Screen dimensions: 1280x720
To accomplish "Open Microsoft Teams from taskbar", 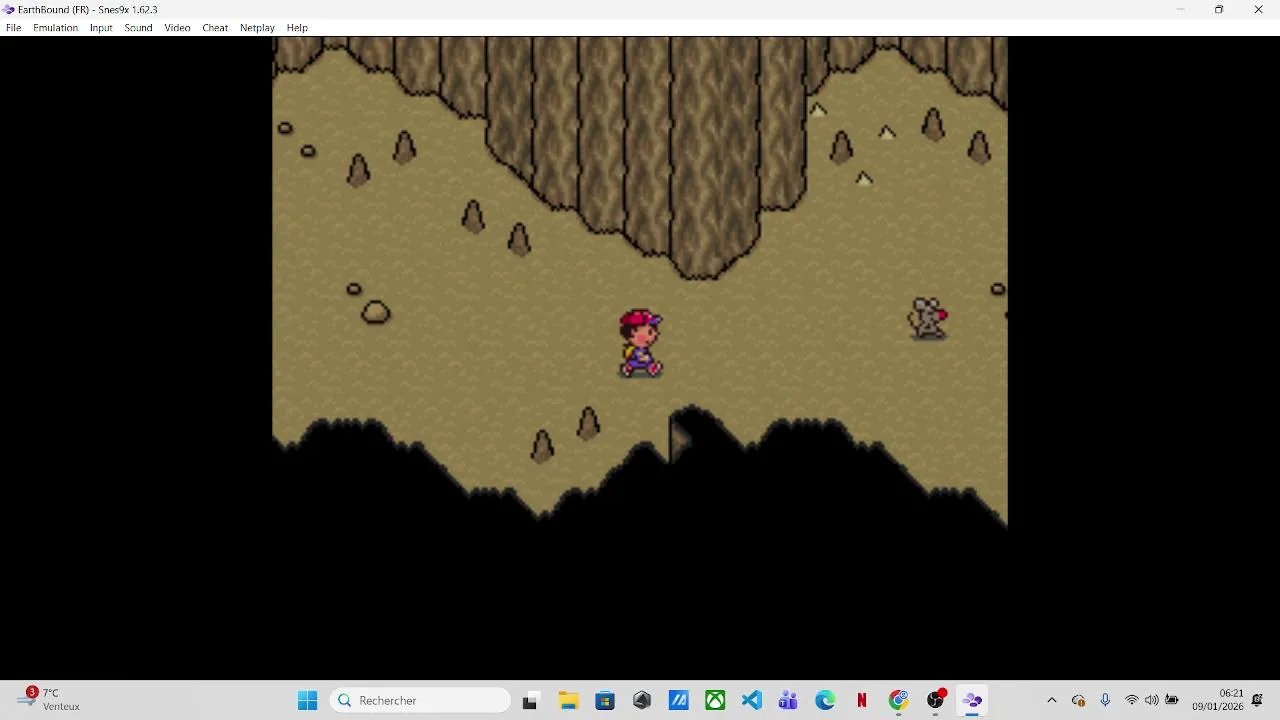I will 788,701.
